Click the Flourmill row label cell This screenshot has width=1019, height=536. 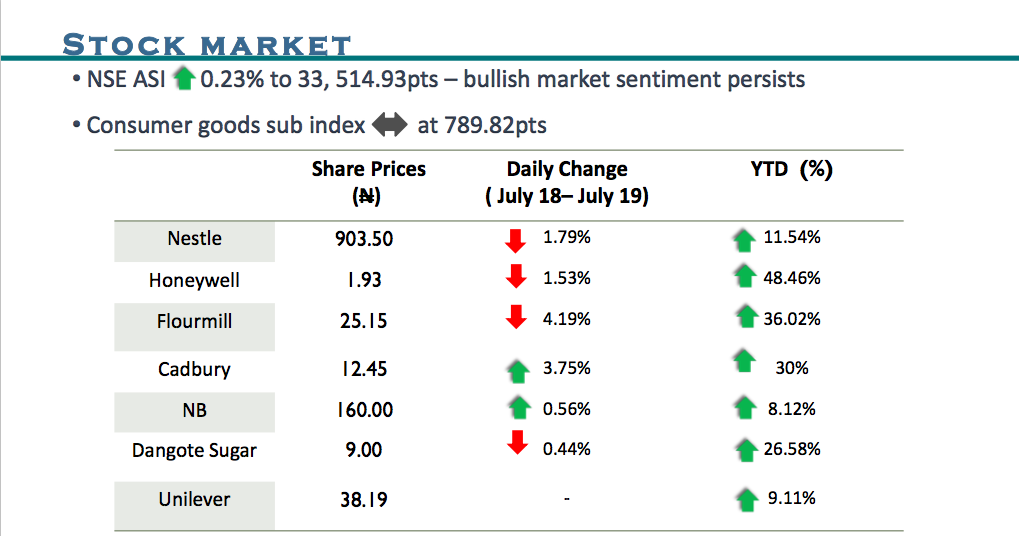coord(194,321)
